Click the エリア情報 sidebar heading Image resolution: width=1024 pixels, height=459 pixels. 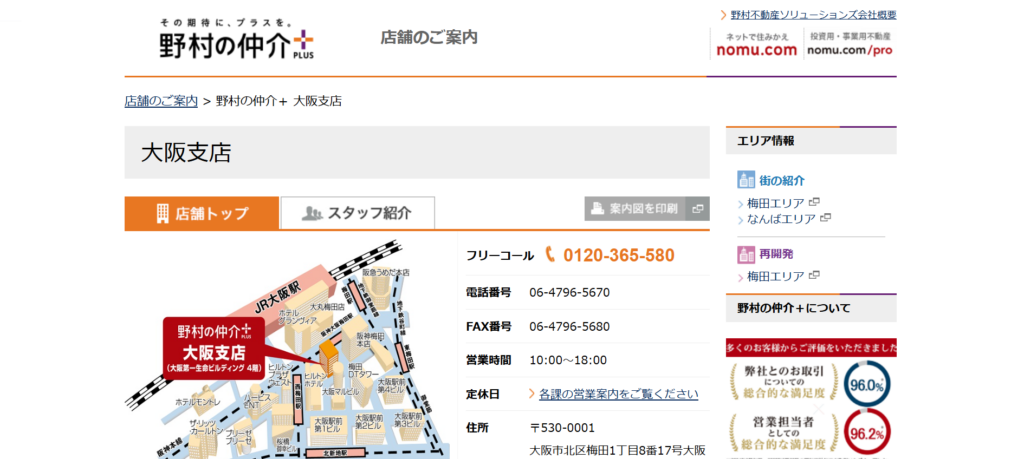811,140
